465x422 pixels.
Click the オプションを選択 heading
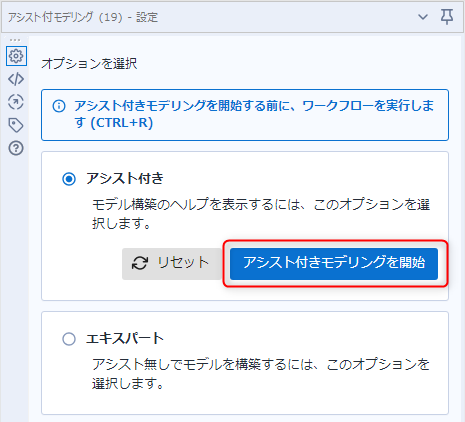[x=89, y=63]
